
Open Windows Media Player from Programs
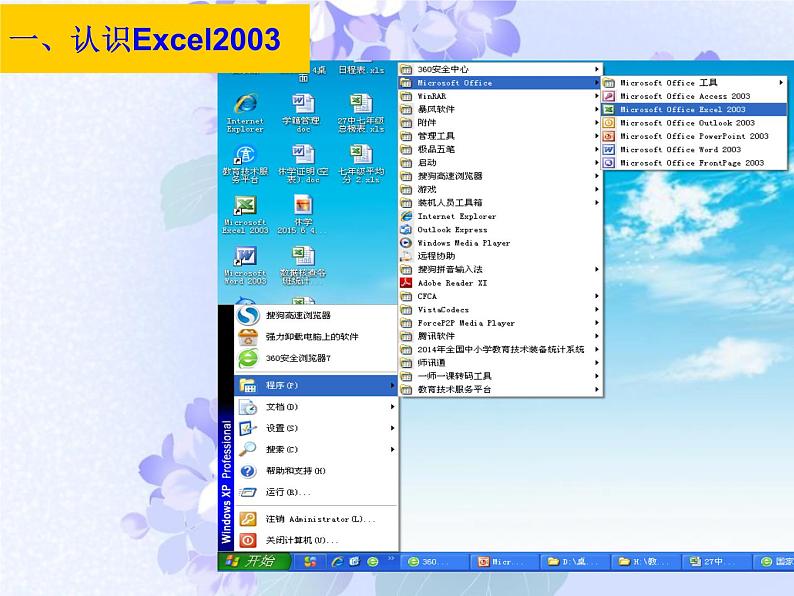(500, 243)
